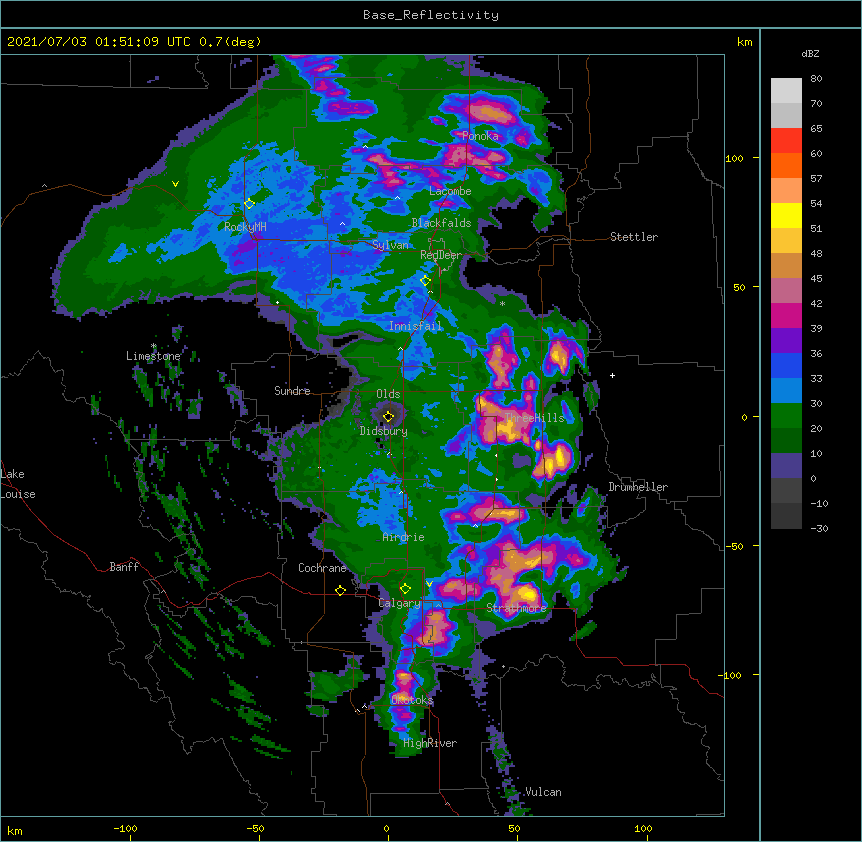
Task: Click the Okotoks city label
Action: click(x=412, y=700)
